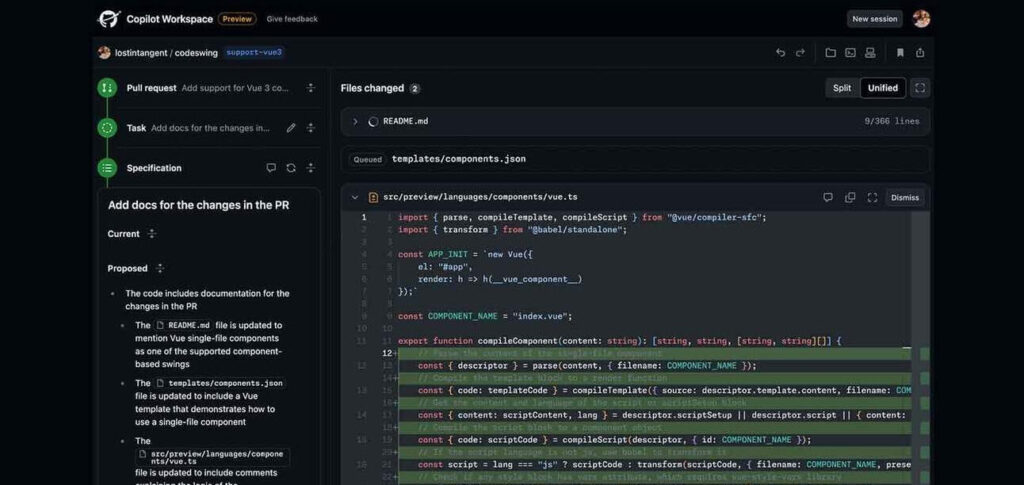Click the diff minimap scrollbar
Viewport: 1024px width, 485px height.
[x=925, y=348]
